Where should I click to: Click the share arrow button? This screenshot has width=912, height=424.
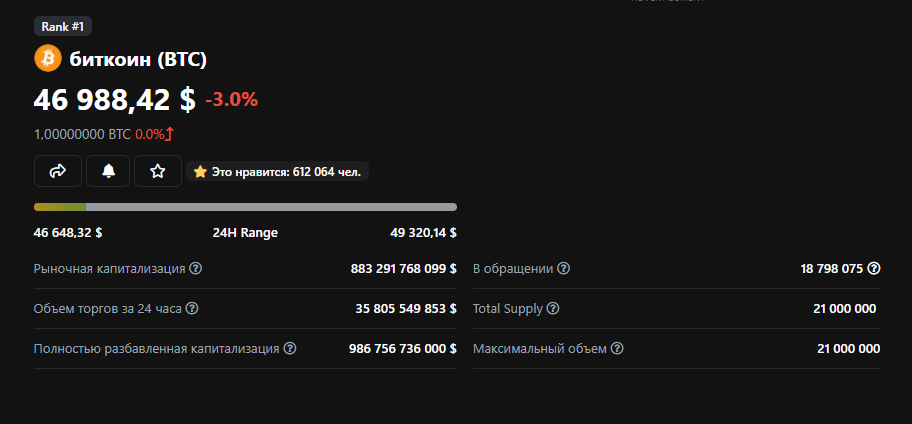point(58,171)
